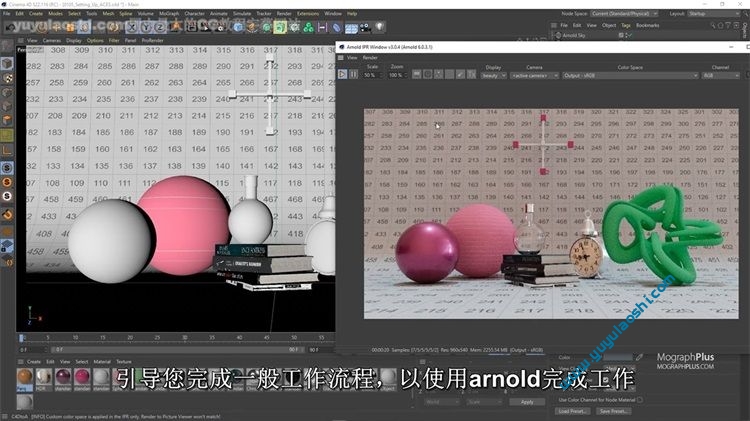Open the Render menu in main menu bar
Viewport: 750px width, 421px height.
click(x=284, y=13)
